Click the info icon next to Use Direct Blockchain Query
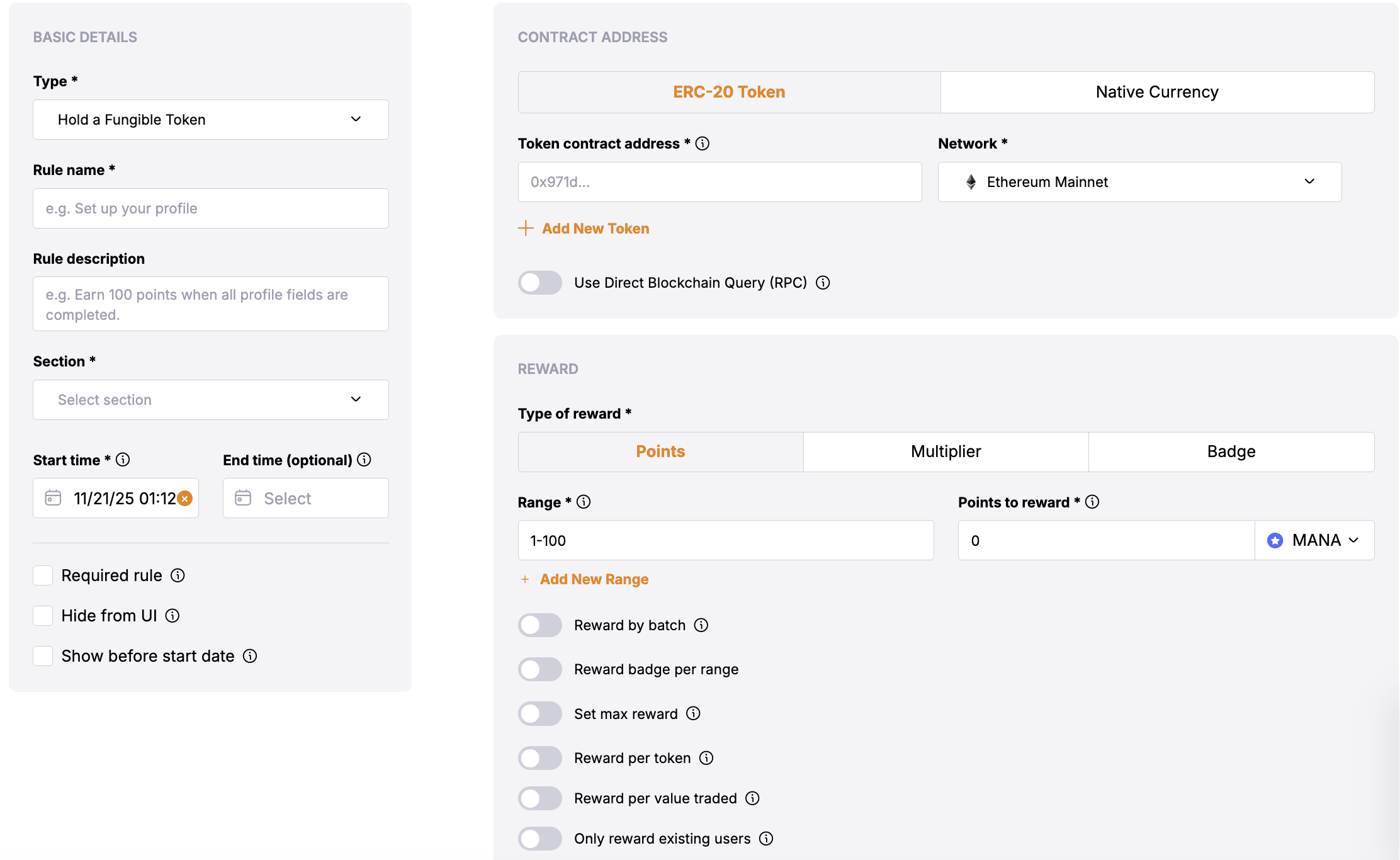The width and height of the screenshot is (1400, 860). click(823, 283)
